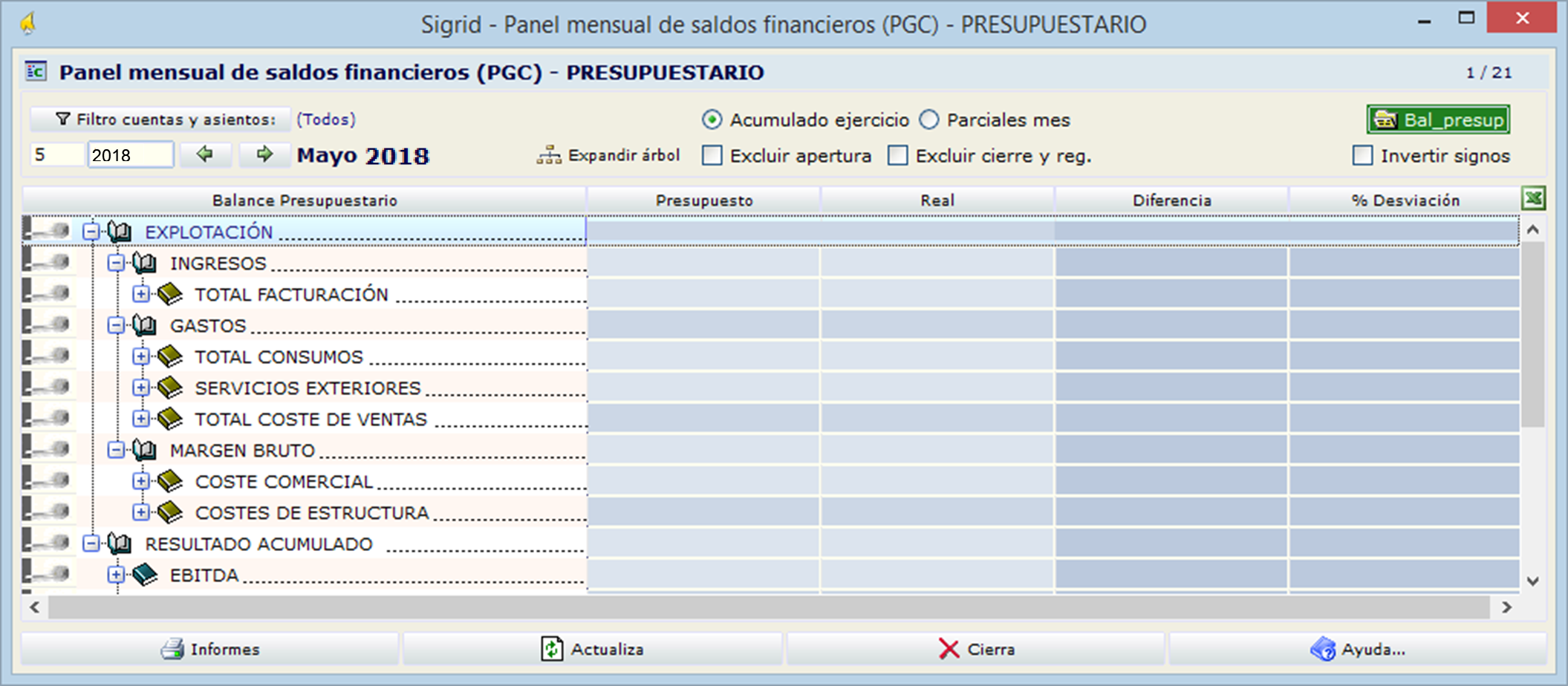Click the Cierra button
1568x686 pixels.
pyautogui.click(x=976, y=649)
